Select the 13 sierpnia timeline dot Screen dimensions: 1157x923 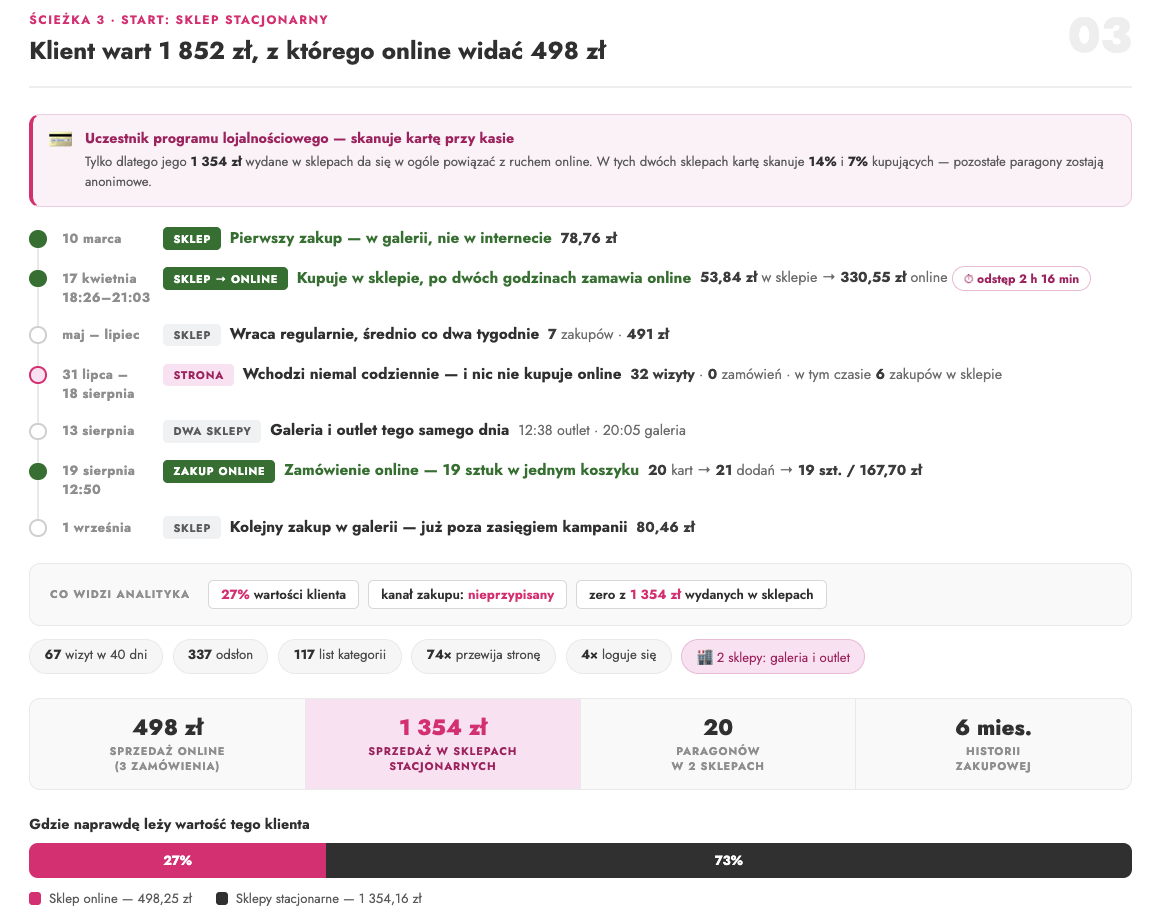click(x=38, y=431)
